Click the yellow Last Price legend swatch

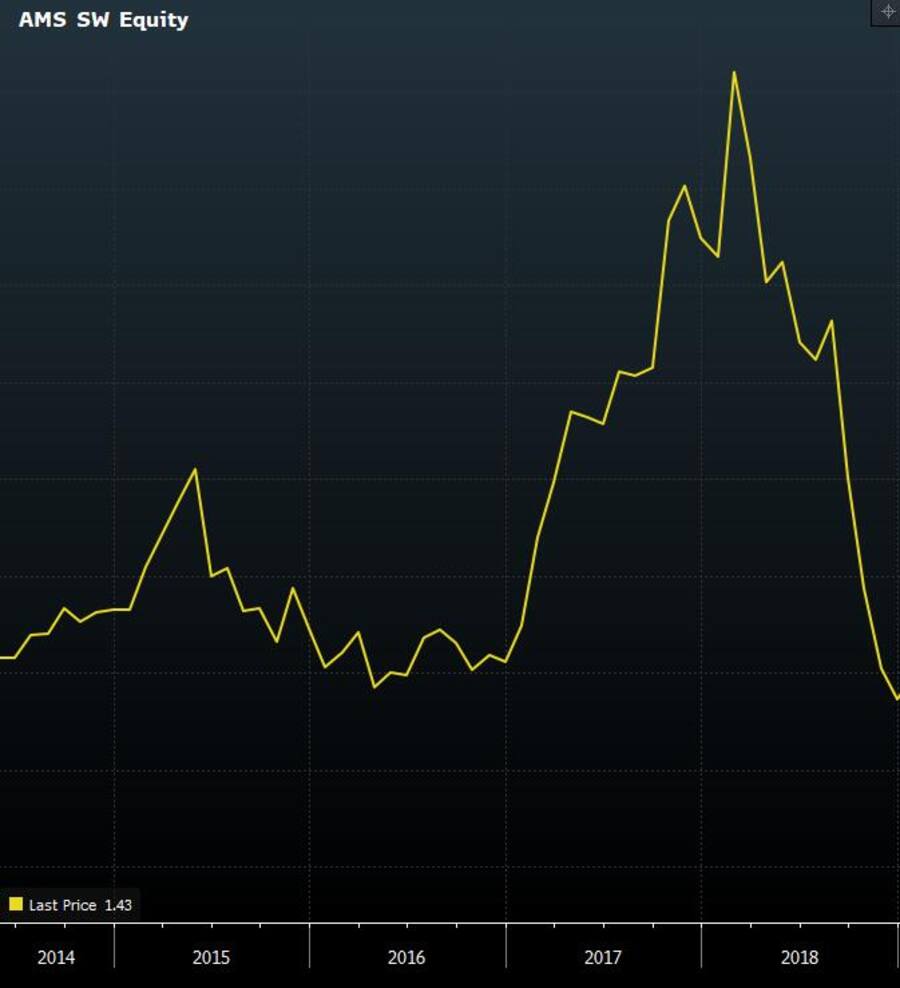point(15,905)
